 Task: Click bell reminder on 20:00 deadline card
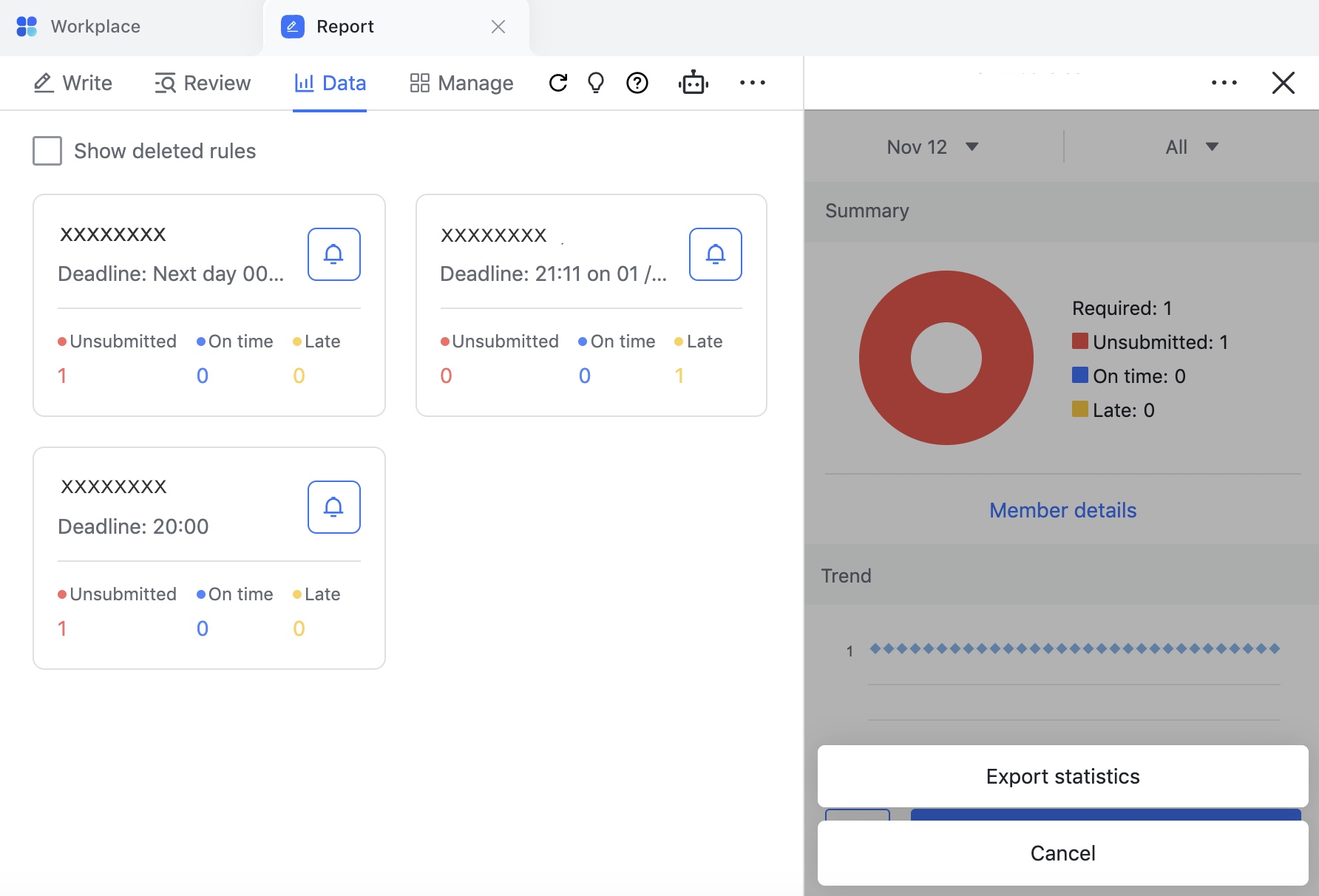pyautogui.click(x=333, y=507)
